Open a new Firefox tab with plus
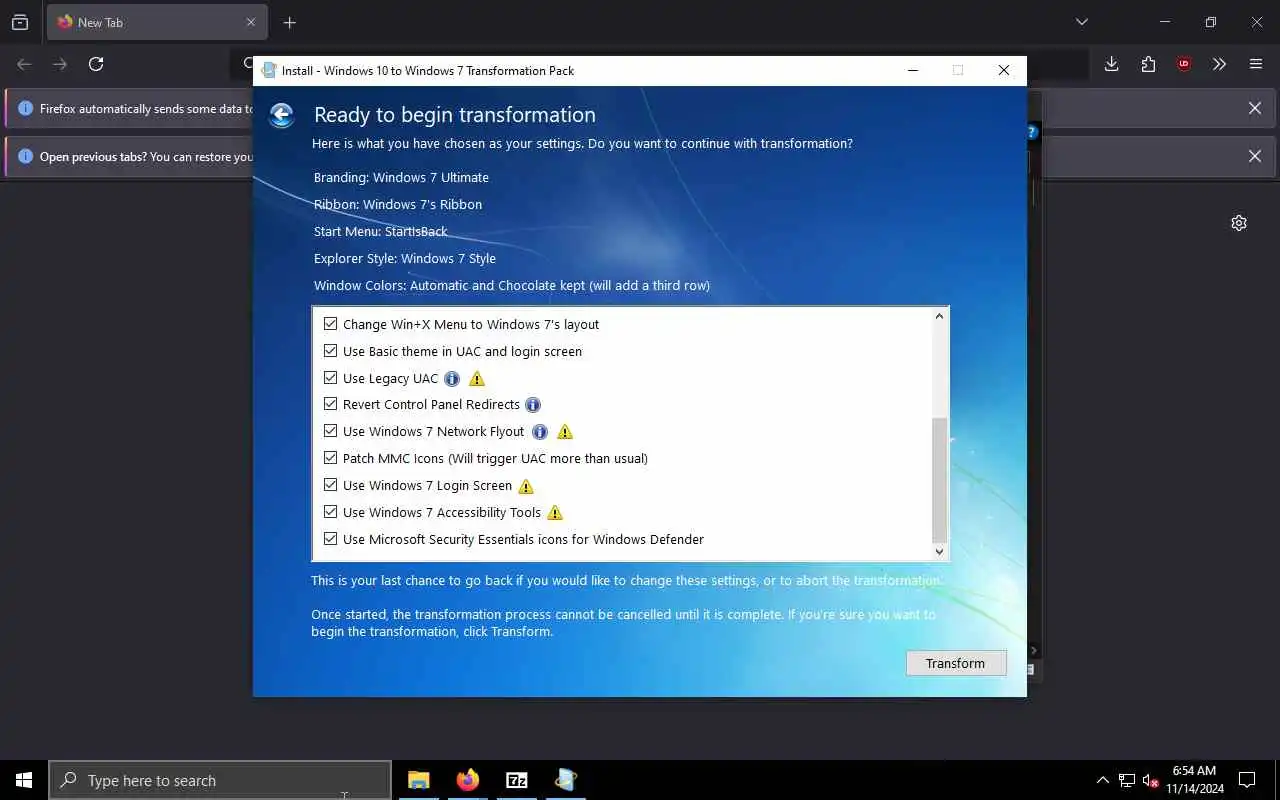 tap(290, 22)
